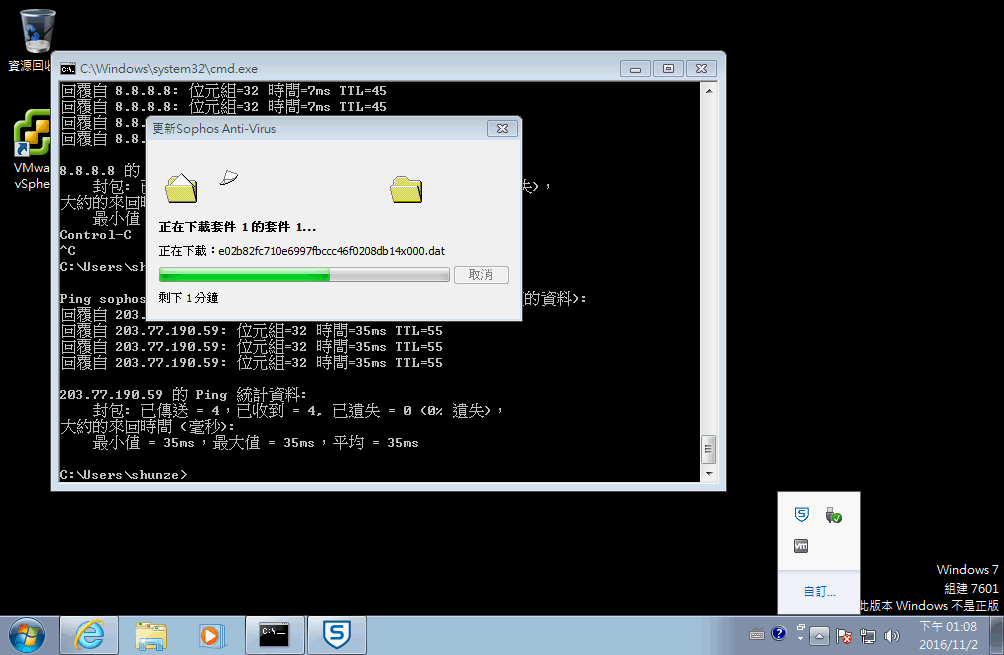
Task: Click cmd scrollbar up arrow
Action: (709, 91)
